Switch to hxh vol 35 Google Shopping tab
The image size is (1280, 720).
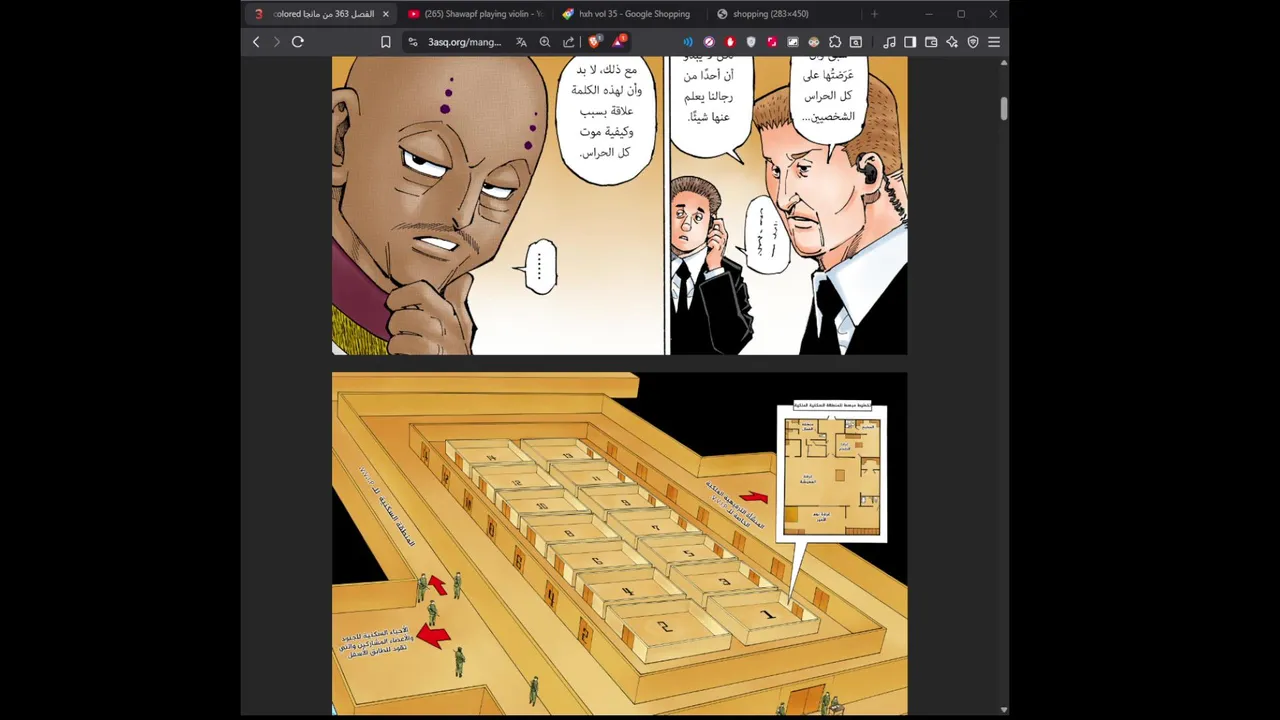point(628,14)
